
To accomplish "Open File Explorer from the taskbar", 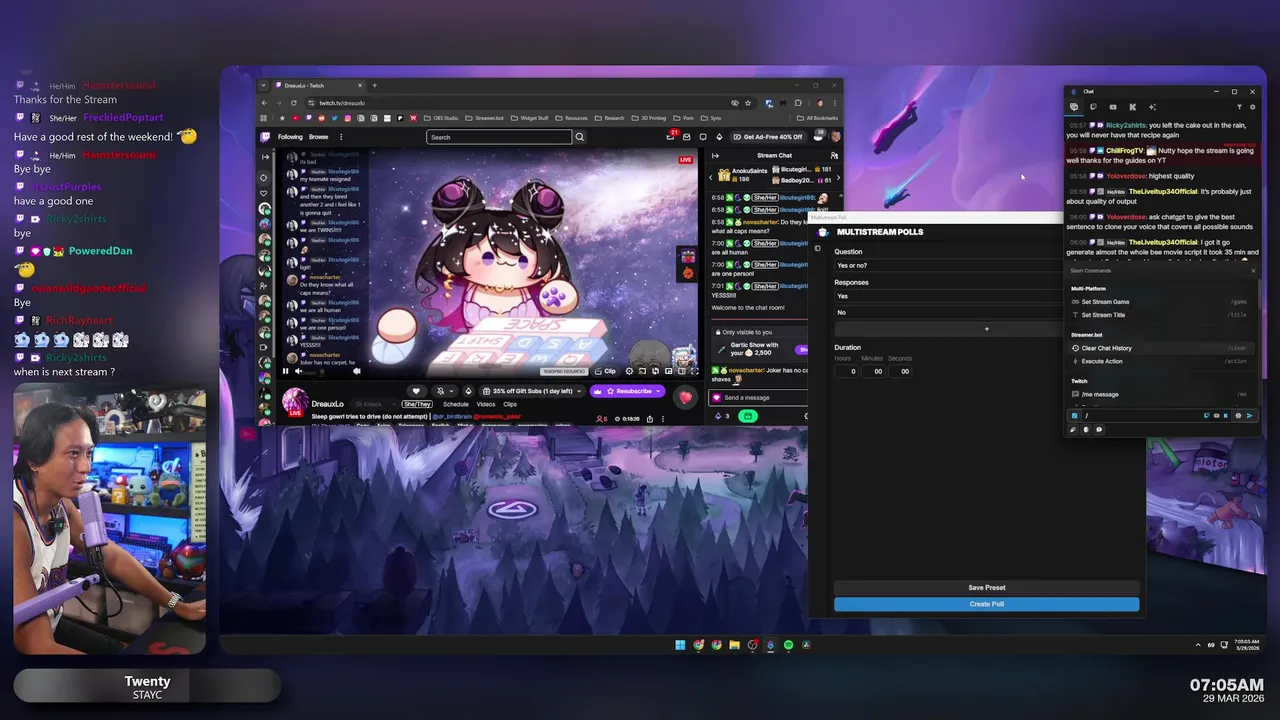I will pos(734,645).
